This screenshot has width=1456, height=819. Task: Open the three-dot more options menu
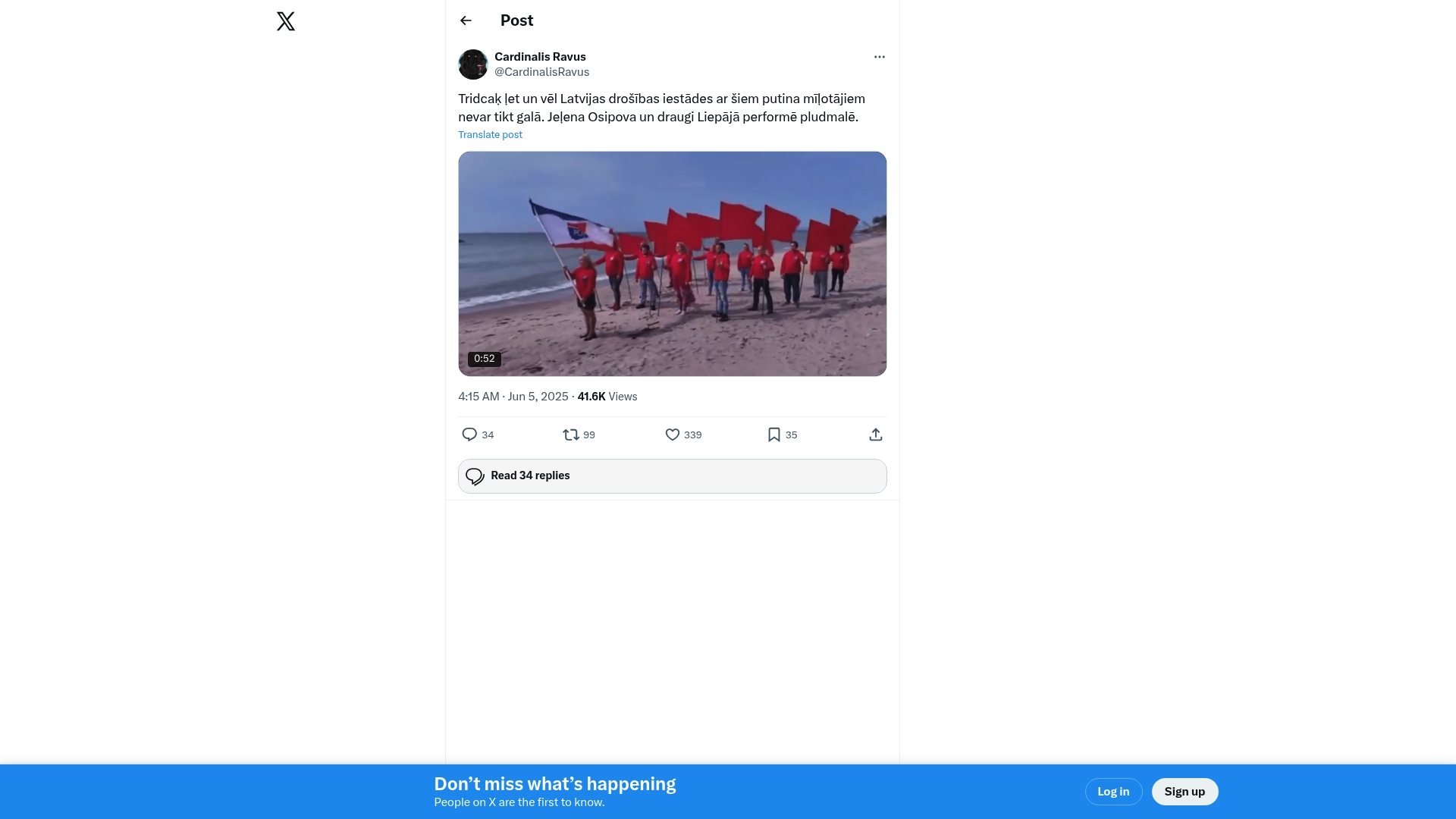click(x=879, y=57)
